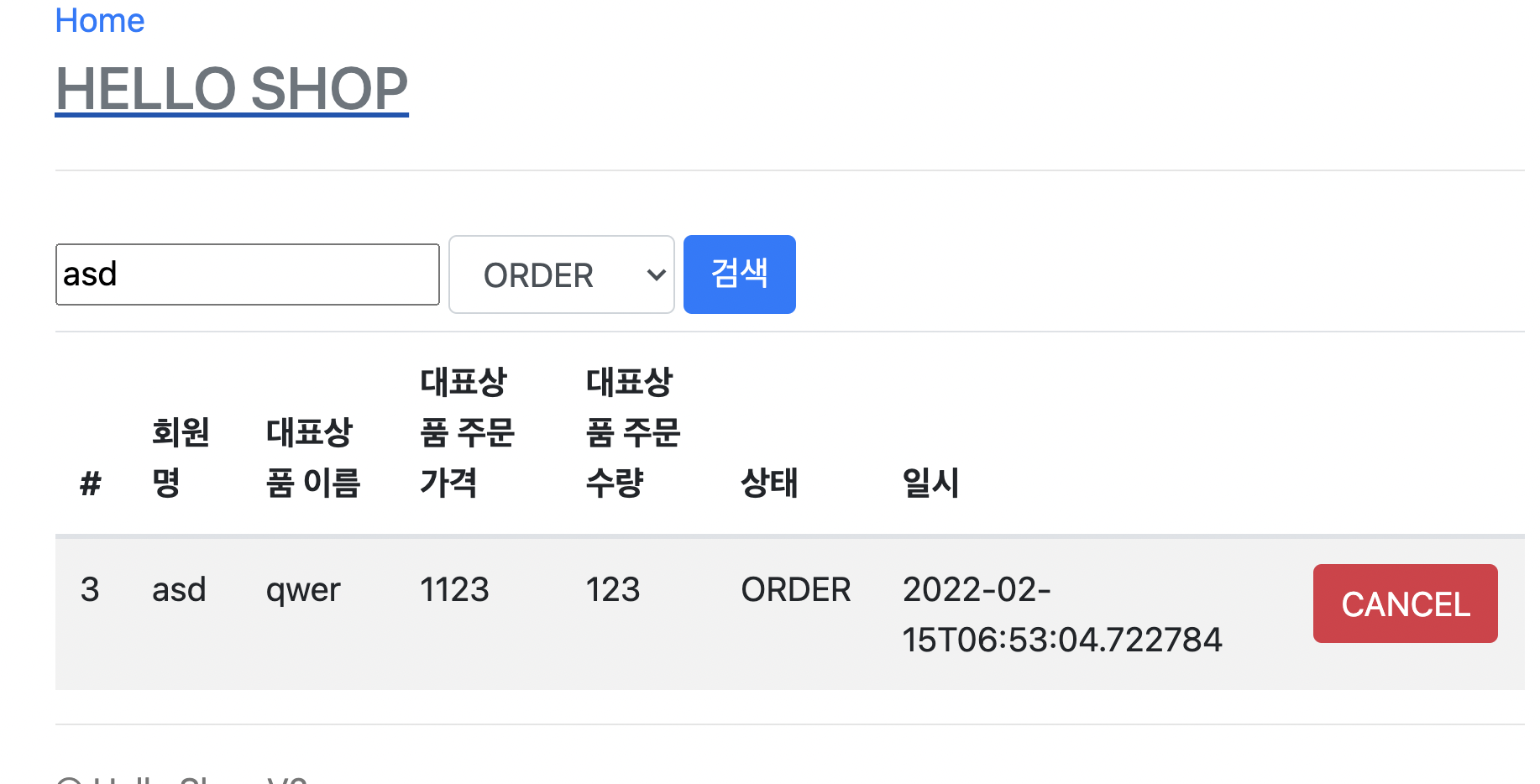
Task: Click the ORDER status cell in the table row
Action: pyautogui.click(x=796, y=589)
